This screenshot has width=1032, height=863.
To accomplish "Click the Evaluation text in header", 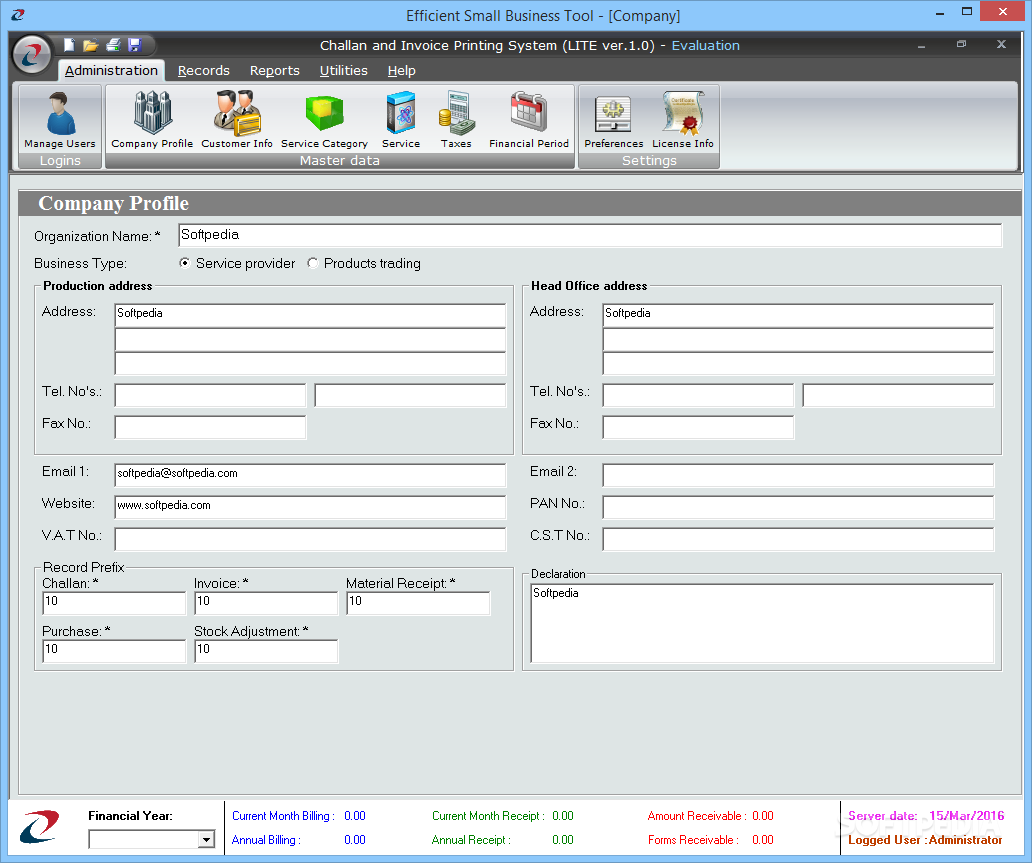I will pyautogui.click(x=706, y=45).
